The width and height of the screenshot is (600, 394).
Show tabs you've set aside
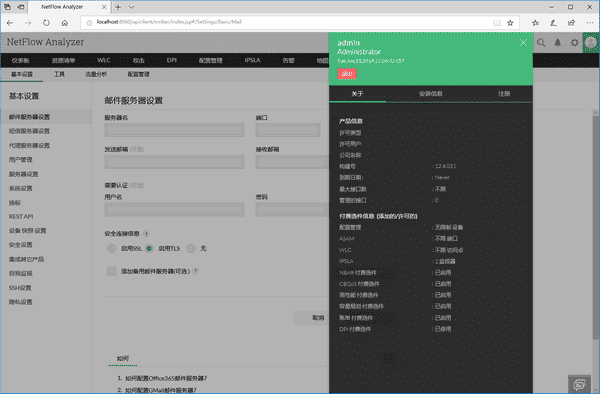click(7, 7)
